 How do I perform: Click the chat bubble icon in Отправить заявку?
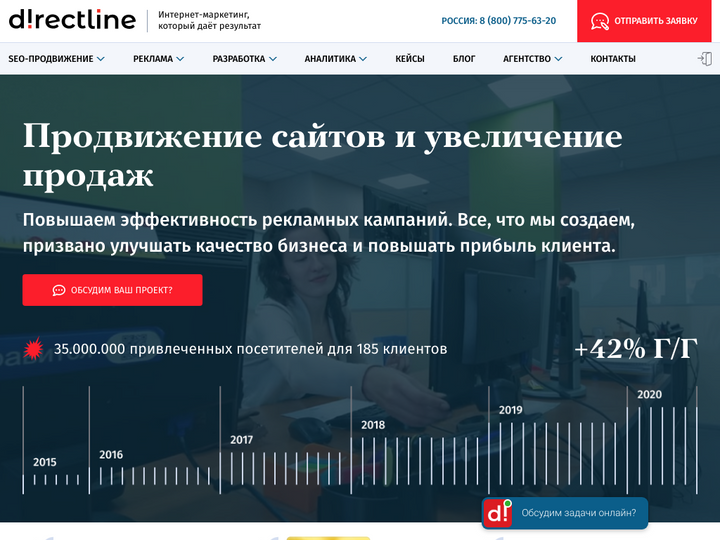(x=600, y=21)
